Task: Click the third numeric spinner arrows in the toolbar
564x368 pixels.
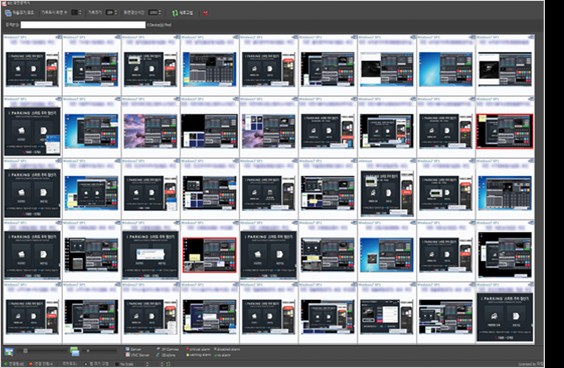Action: (160, 13)
